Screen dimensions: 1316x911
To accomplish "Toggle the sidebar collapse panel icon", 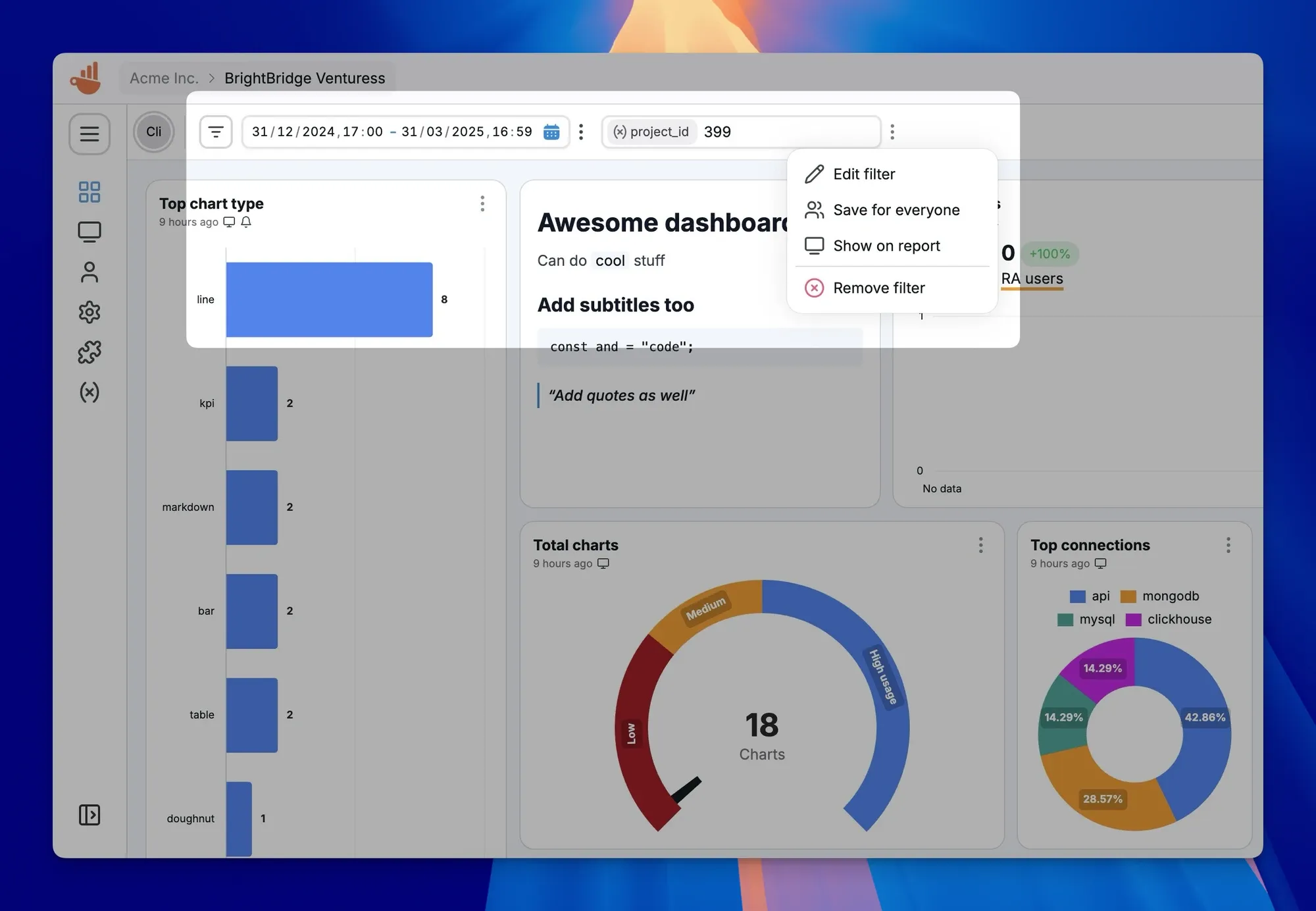I will pyautogui.click(x=89, y=815).
